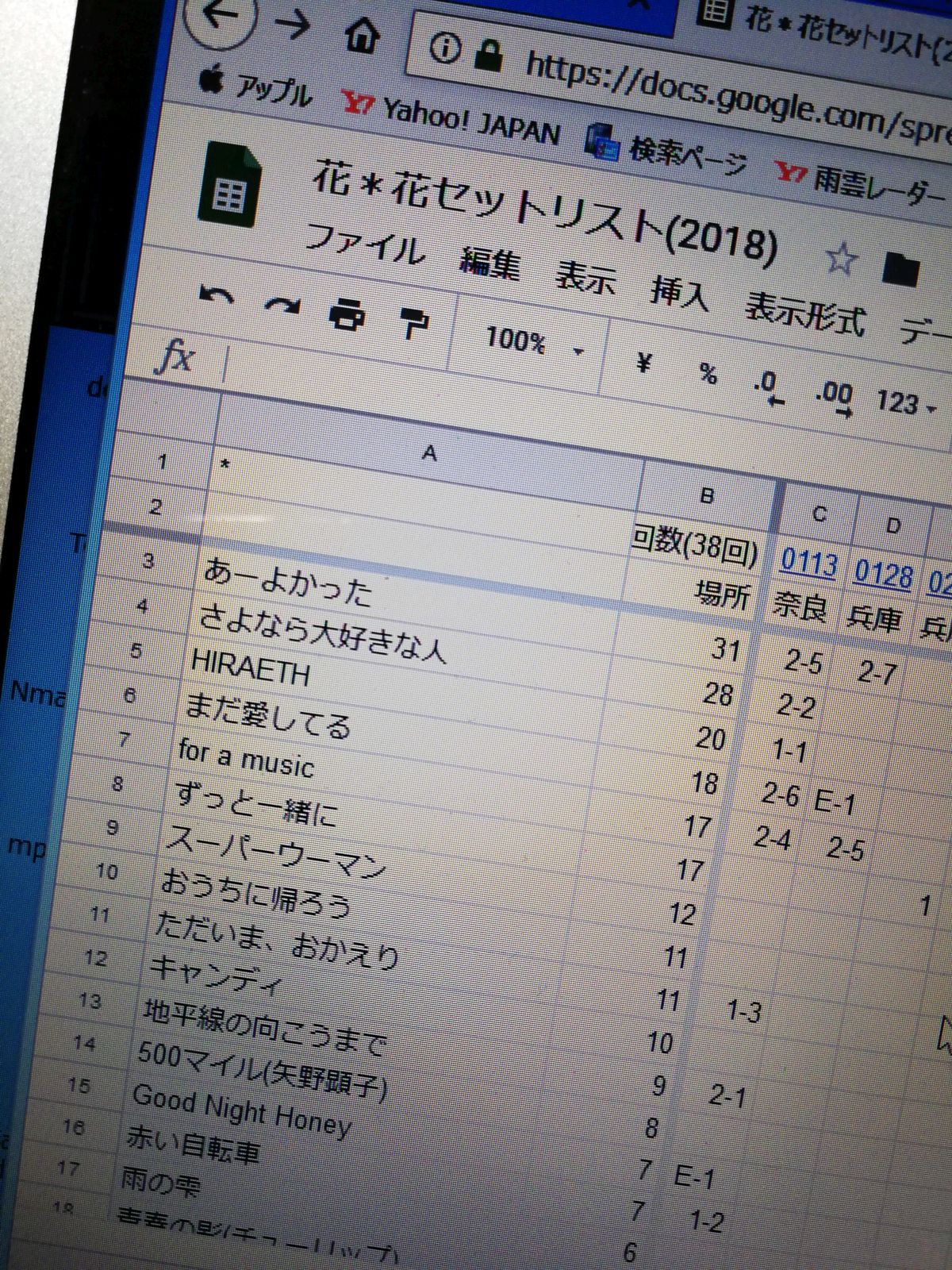Decrease decimal places button
Viewport: 952px width, 1270px height.
click(768, 387)
